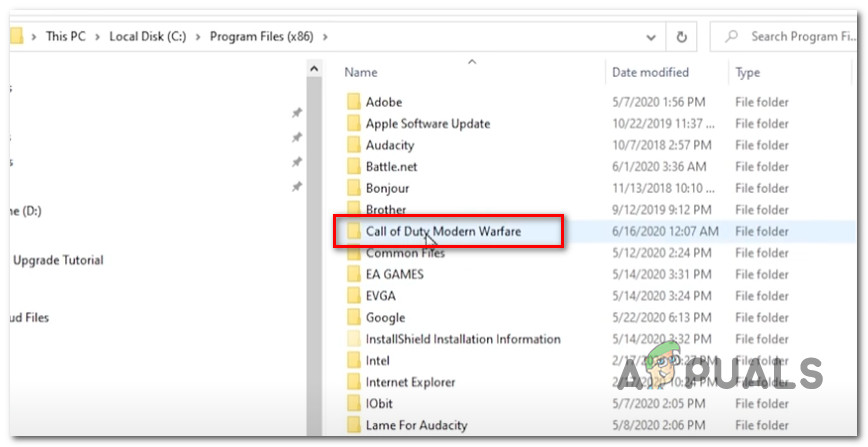Viewport: 868px width, 447px height.
Task: Select the Google folder icon
Action: point(354,317)
